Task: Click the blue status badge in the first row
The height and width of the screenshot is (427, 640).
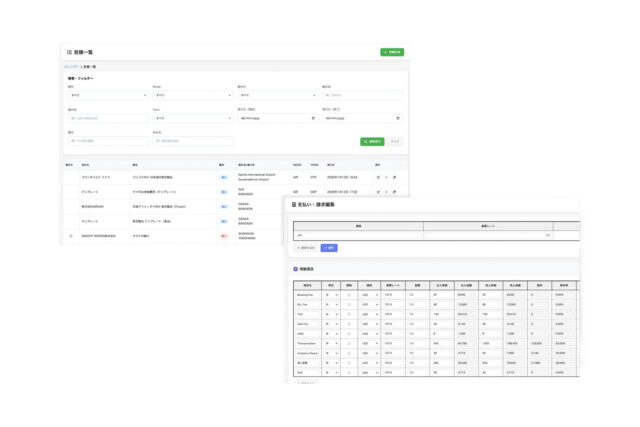Action: (x=224, y=177)
